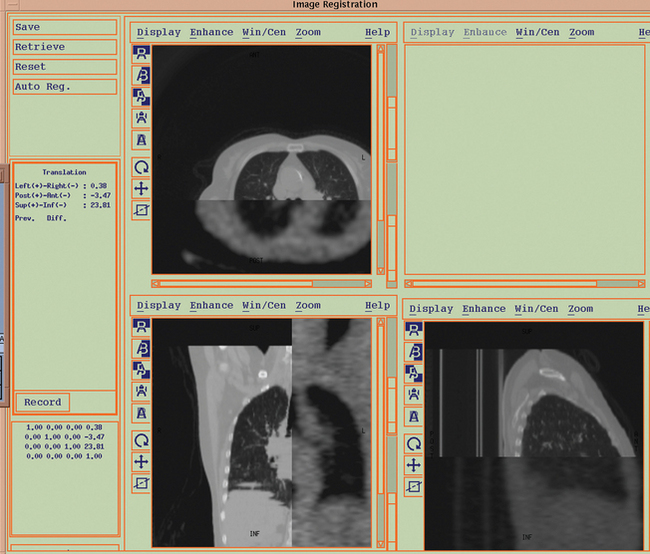This screenshot has width=650, height=554.
Task: Click the person icon in sagittal panel
Action: tap(414, 393)
